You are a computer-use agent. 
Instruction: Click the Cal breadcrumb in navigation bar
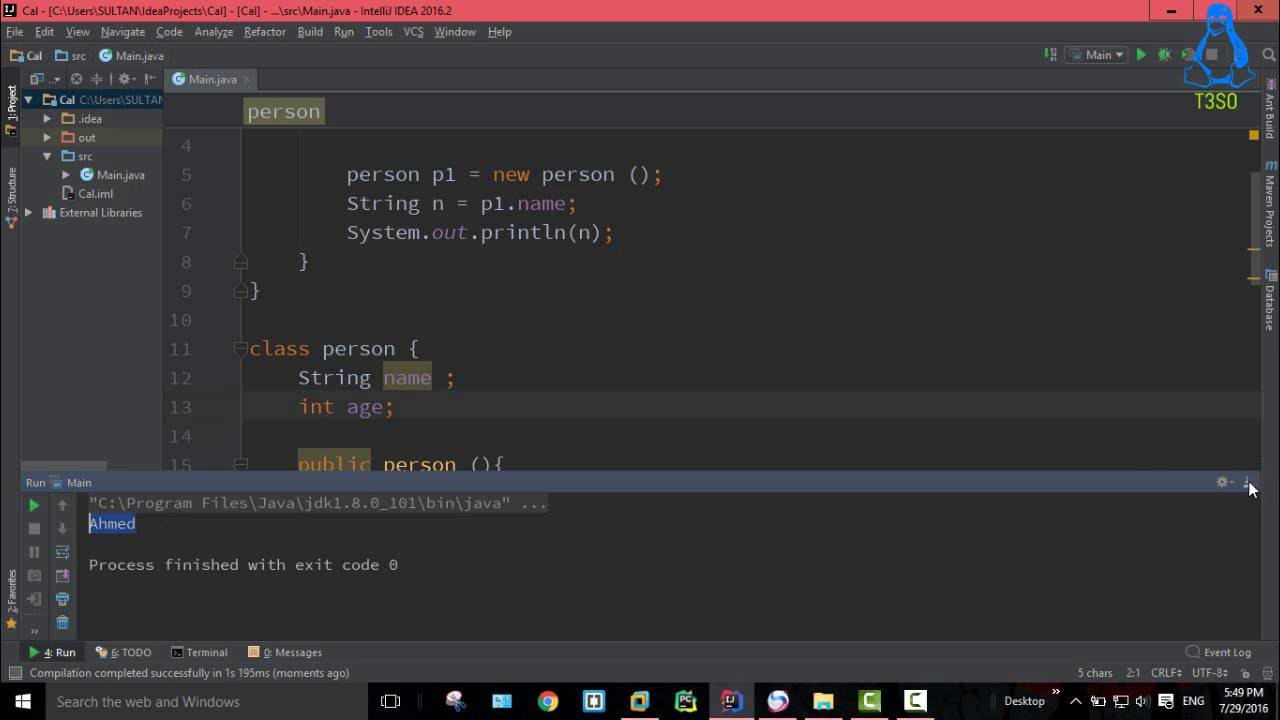[x=26, y=56]
